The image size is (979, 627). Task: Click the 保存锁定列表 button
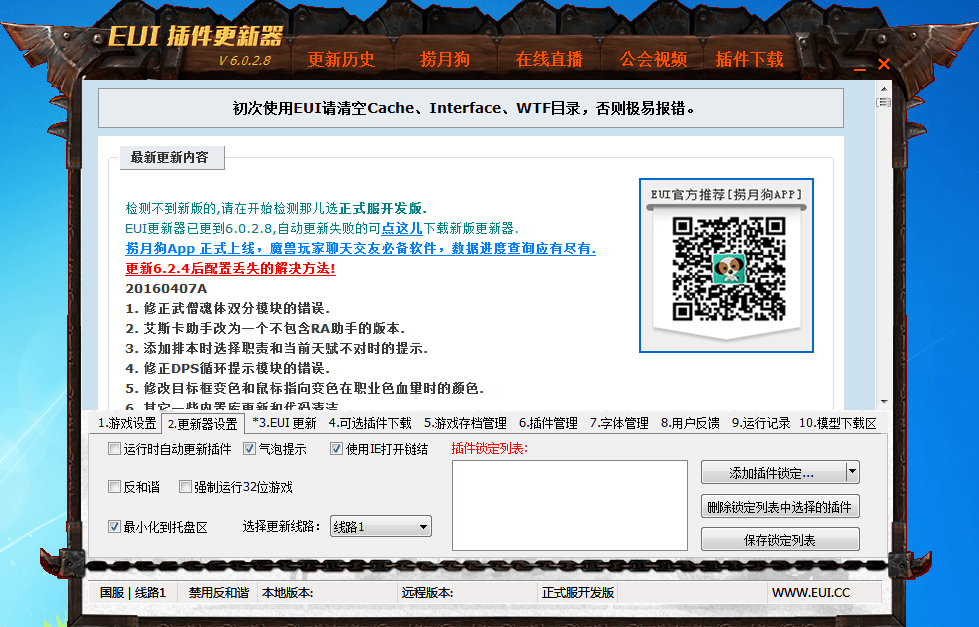(780, 540)
